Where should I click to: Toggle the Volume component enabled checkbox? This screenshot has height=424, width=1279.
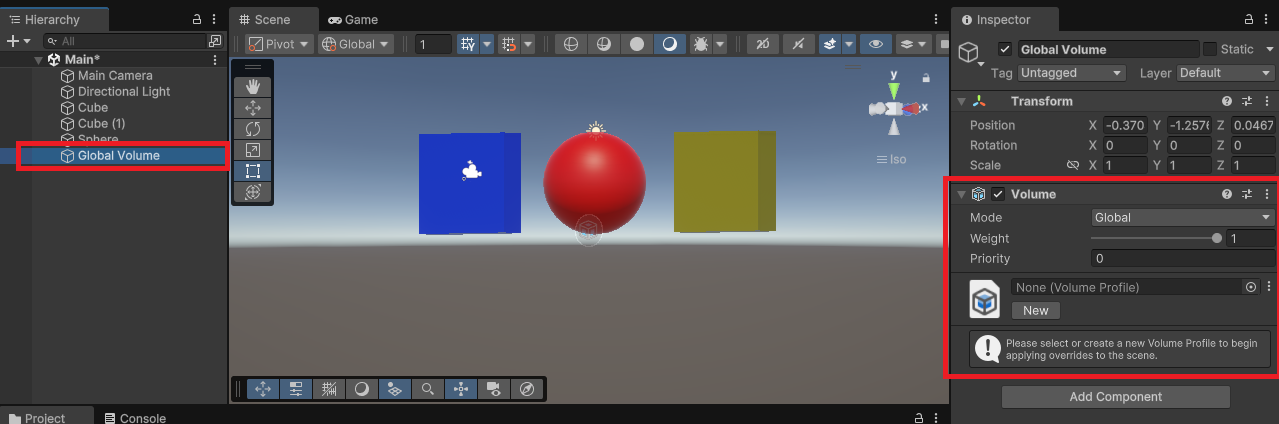[x=998, y=194]
